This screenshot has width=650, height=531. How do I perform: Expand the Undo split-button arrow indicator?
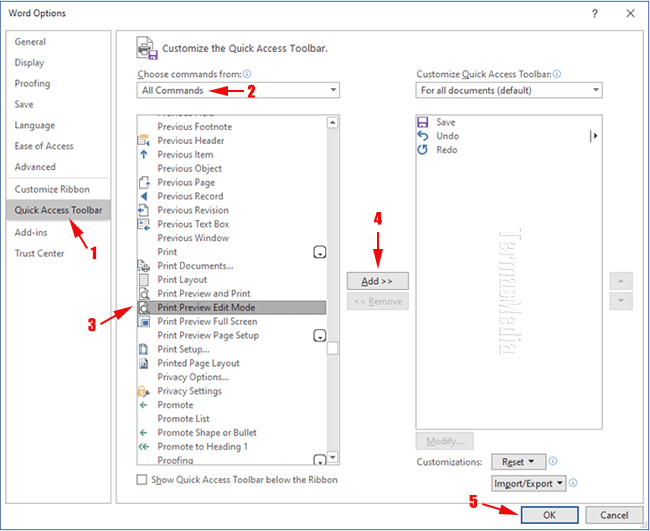coord(594,136)
